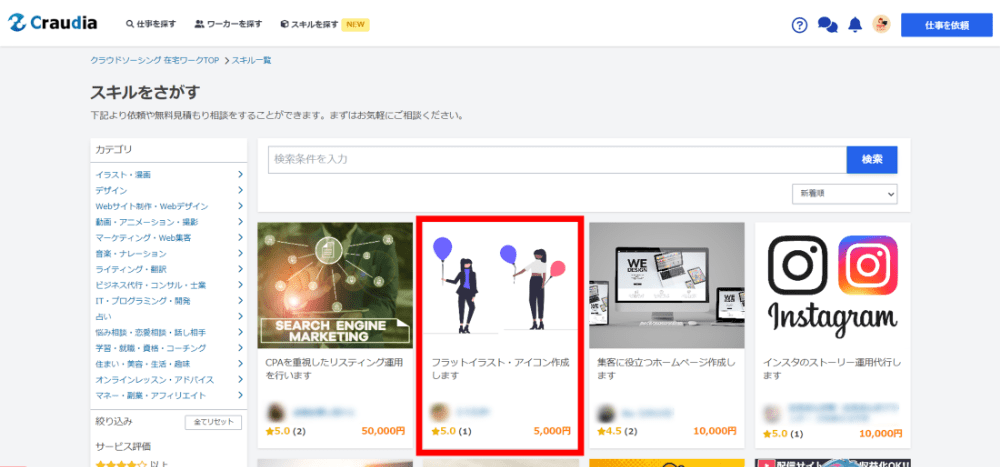
Task: Click the 仕事を依頼 button
Action: coord(946,25)
